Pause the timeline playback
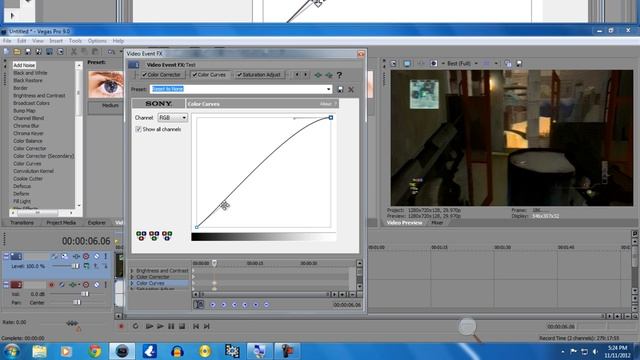This screenshot has height=360, width=640. pyautogui.click(x=171, y=326)
